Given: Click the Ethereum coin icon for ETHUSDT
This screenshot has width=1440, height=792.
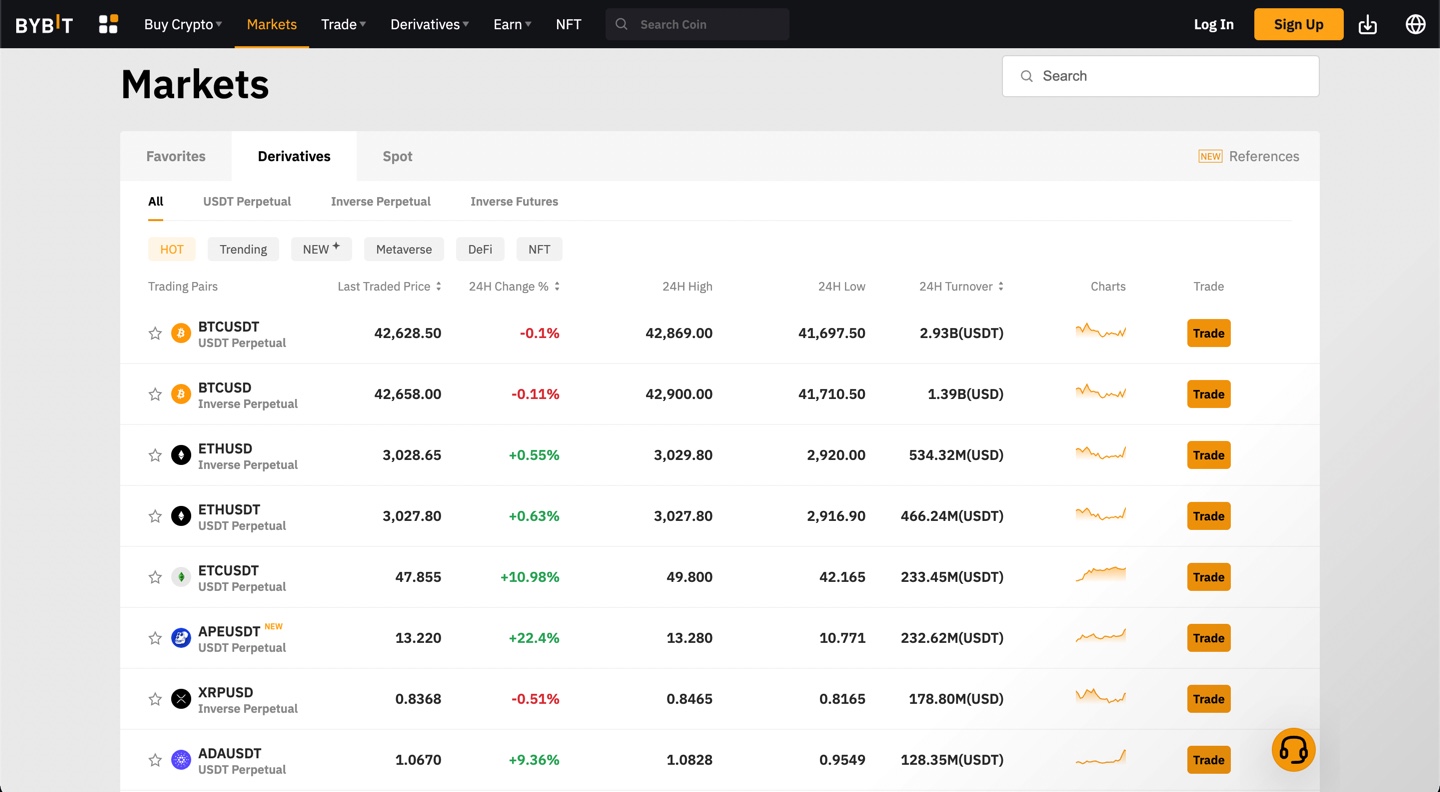Looking at the screenshot, I should [x=181, y=516].
